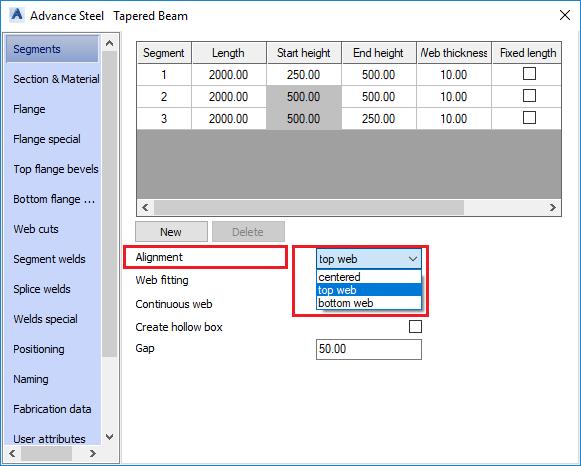Choose bottom web in Alignment list
This screenshot has width=581, height=466.
coord(369,303)
